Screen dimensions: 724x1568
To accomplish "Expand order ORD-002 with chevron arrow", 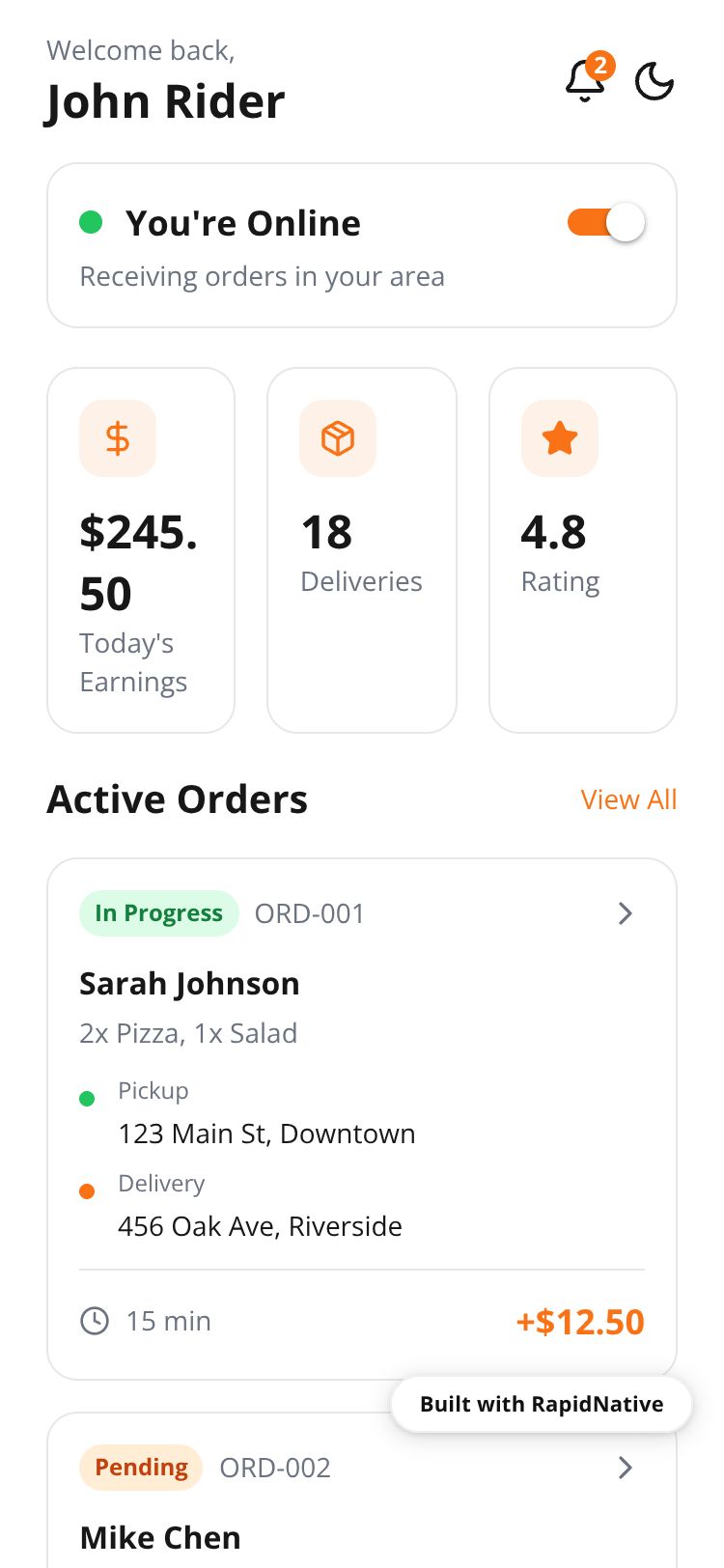I will pyautogui.click(x=626, y=1468).
